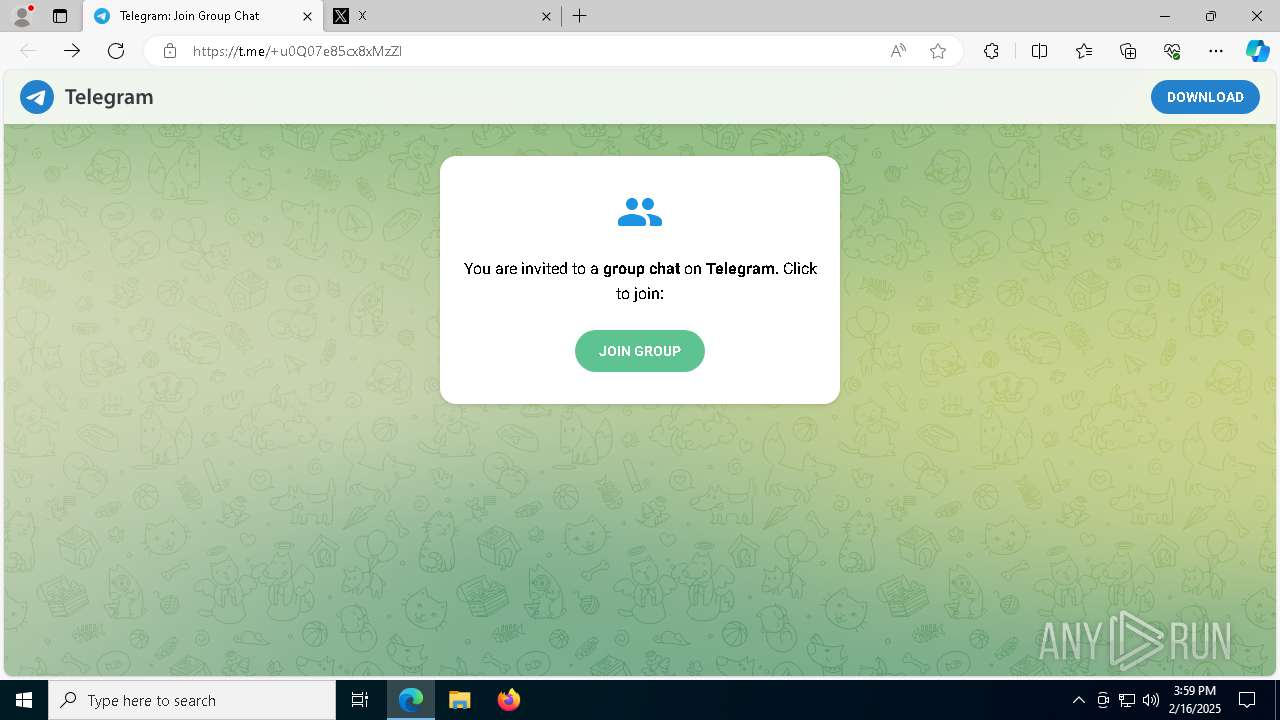This screenshot has width=1280, height=720.
Task: Refresh the current page
Action: pos(116,51)
